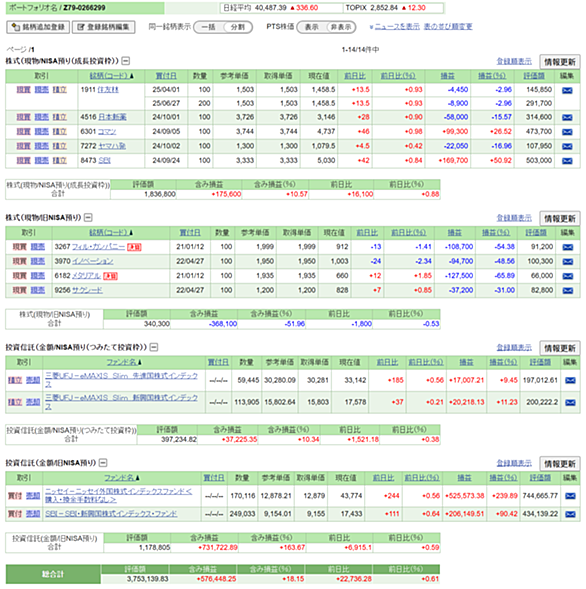Click 登録順表示 for 成長投資枠 stock table
Viewport: 586px width, 589px height.
(514, 61)
